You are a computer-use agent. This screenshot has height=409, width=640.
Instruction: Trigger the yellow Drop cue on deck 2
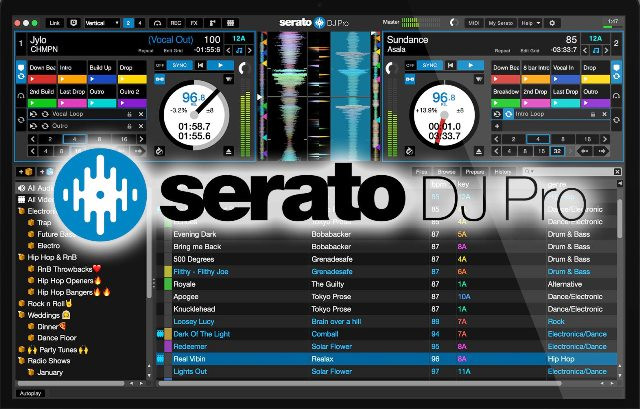(596, 79)
